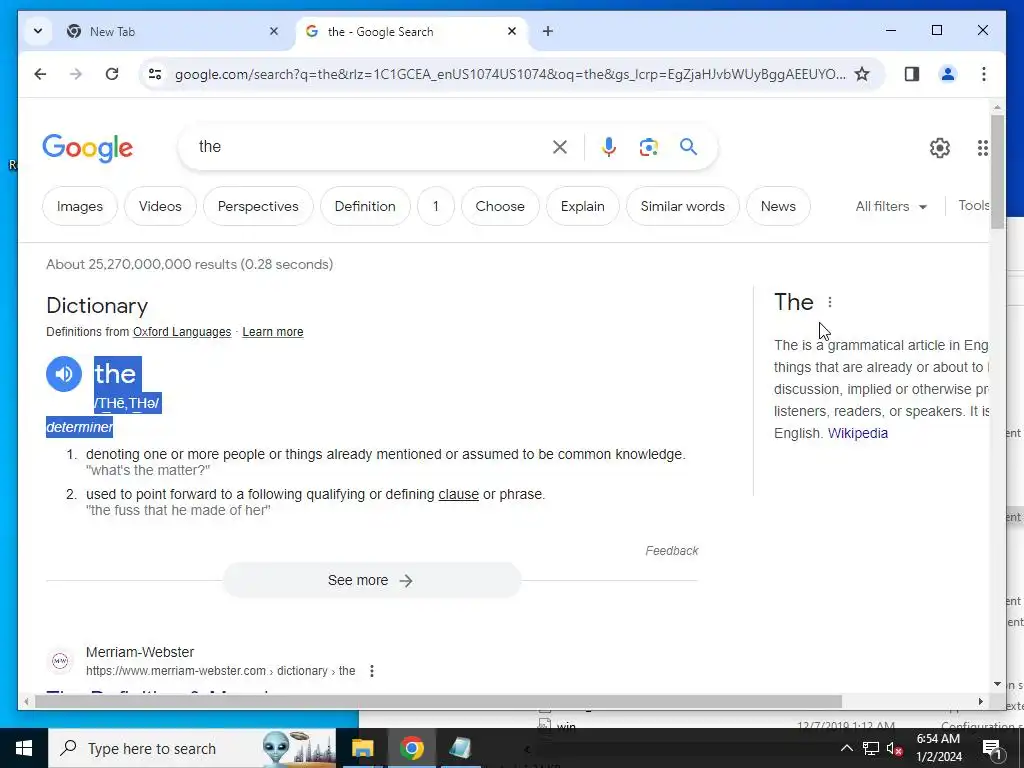The width and height of the screenshot is (1024, 768).
Task: Filter results by News
Action: coord(778,206)
